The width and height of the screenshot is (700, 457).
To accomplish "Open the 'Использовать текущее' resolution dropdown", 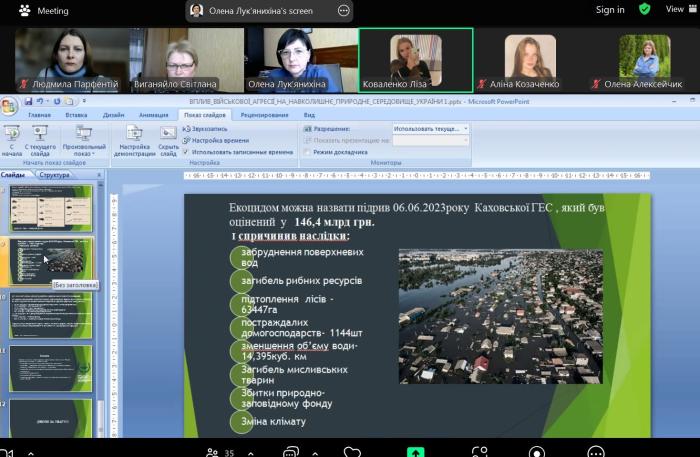I will [430, 129].
